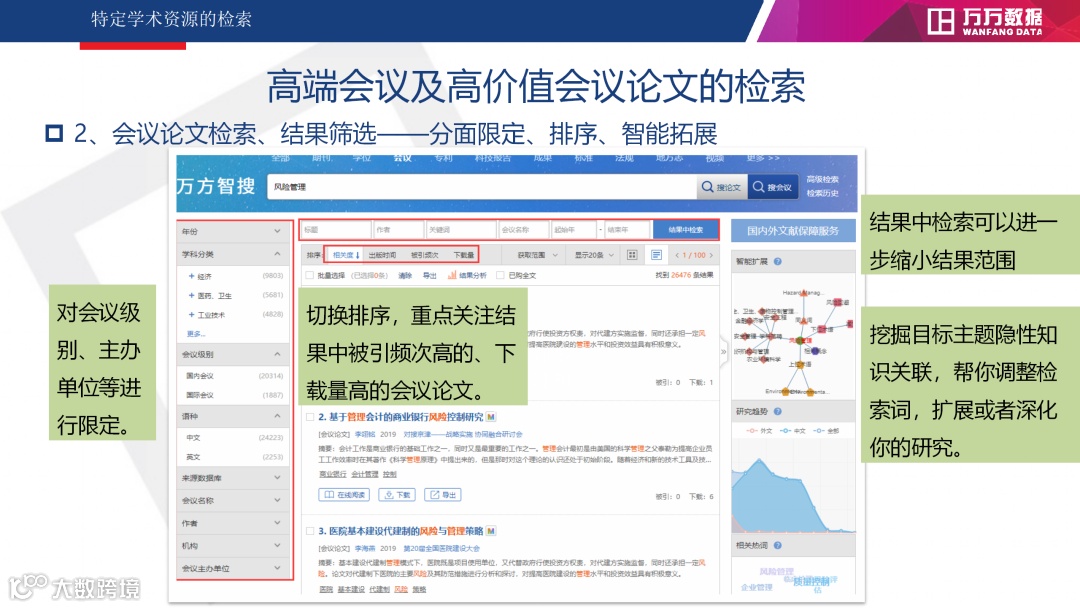The image size is (1080, 608).
Task: Click the 关键词 refine input field
Action: click(x=461, y=230)
